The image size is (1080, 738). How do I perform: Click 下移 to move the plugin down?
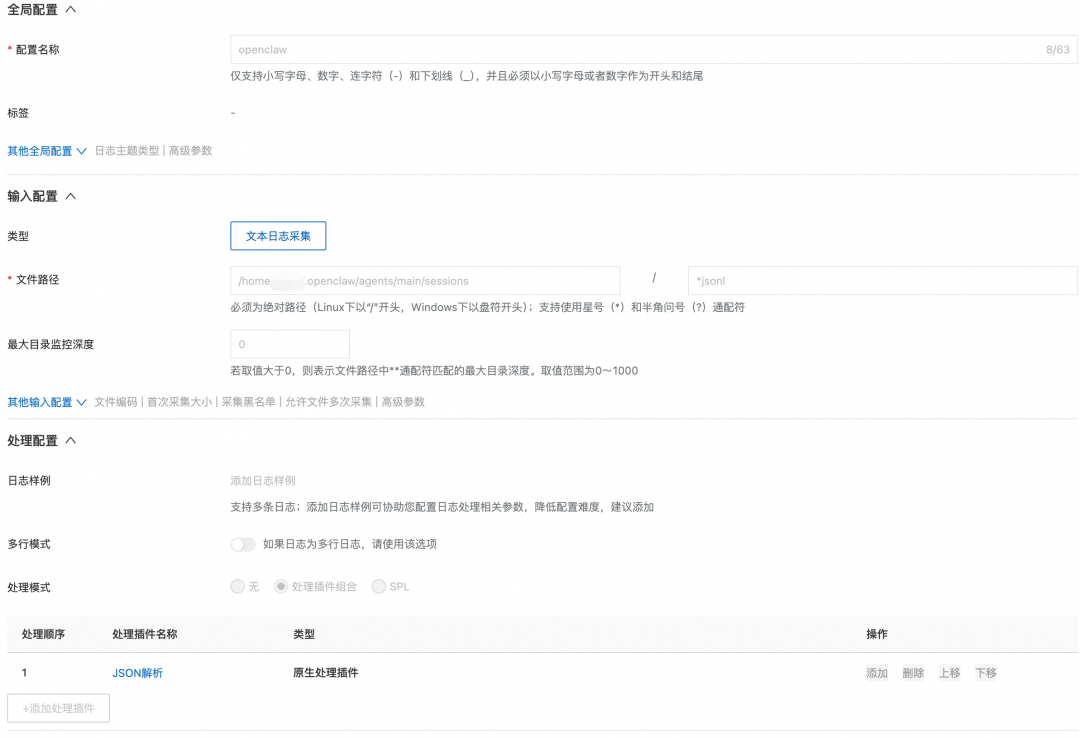985,673
